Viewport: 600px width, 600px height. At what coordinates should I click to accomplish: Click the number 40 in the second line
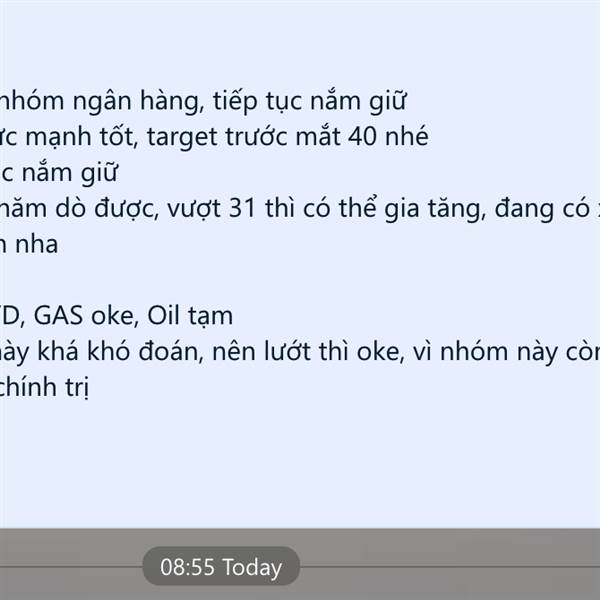(362, 136)
